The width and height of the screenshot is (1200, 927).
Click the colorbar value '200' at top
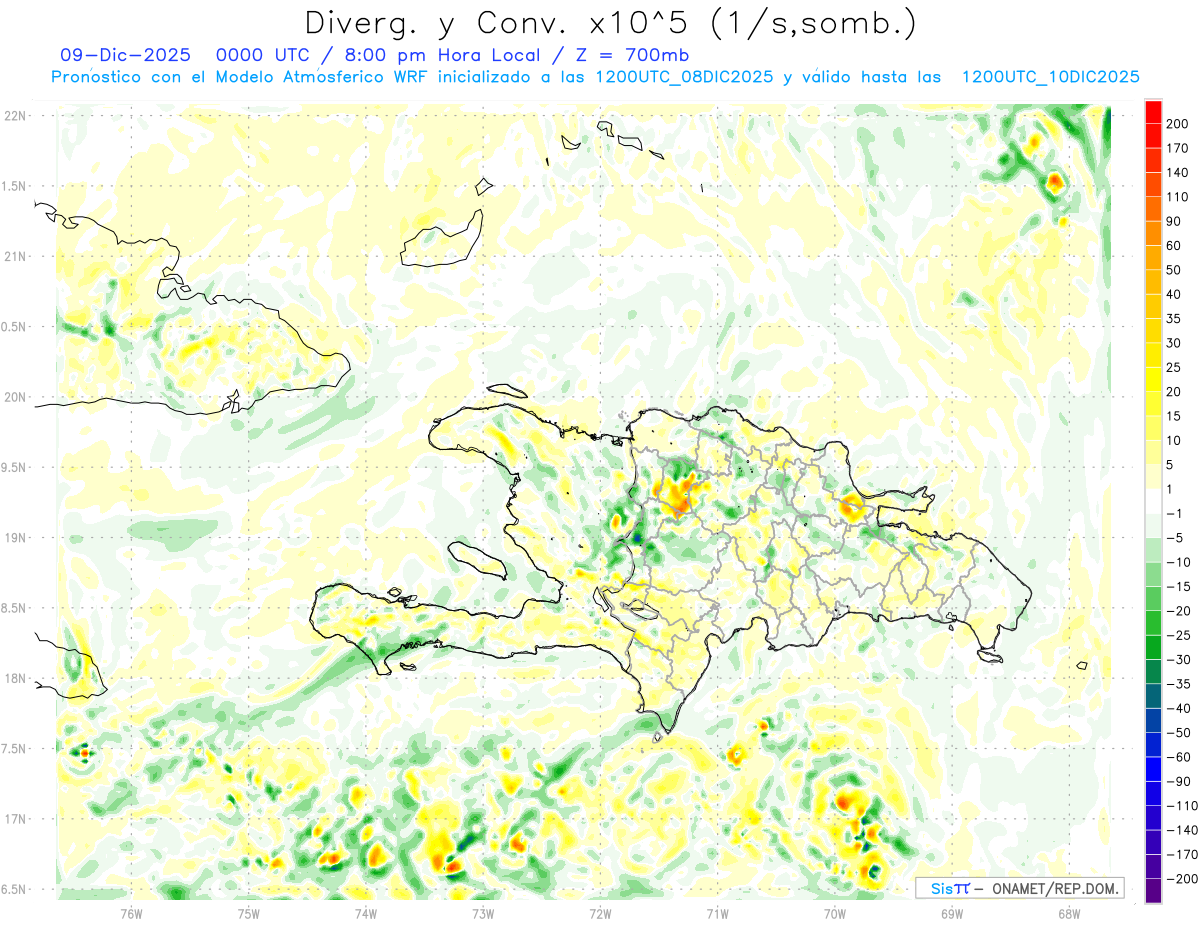point(1178,124)
